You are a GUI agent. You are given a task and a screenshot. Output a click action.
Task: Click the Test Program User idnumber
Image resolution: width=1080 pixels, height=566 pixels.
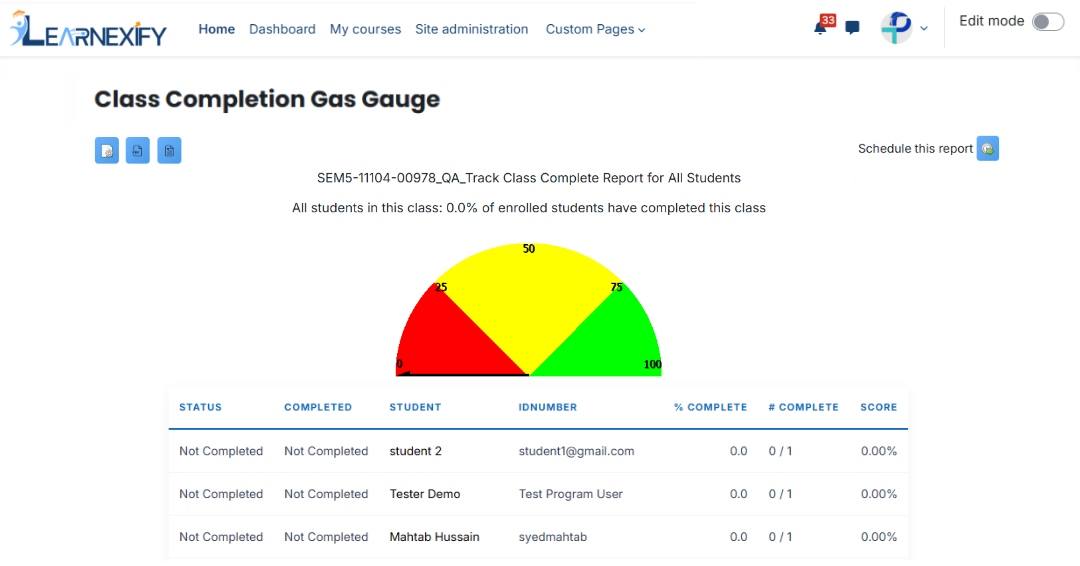click(x=570, y=494)
